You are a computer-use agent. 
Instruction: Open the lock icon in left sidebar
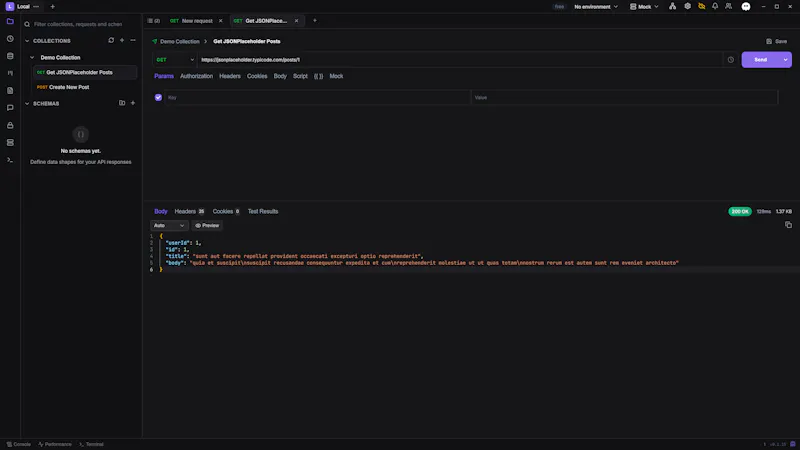point(10,126)
